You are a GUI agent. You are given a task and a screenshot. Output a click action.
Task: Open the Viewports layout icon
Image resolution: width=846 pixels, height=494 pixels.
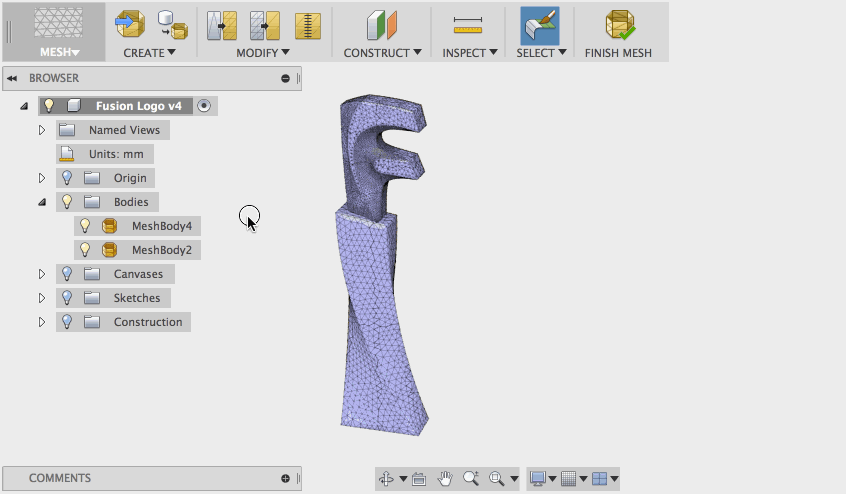coord(599,478)
